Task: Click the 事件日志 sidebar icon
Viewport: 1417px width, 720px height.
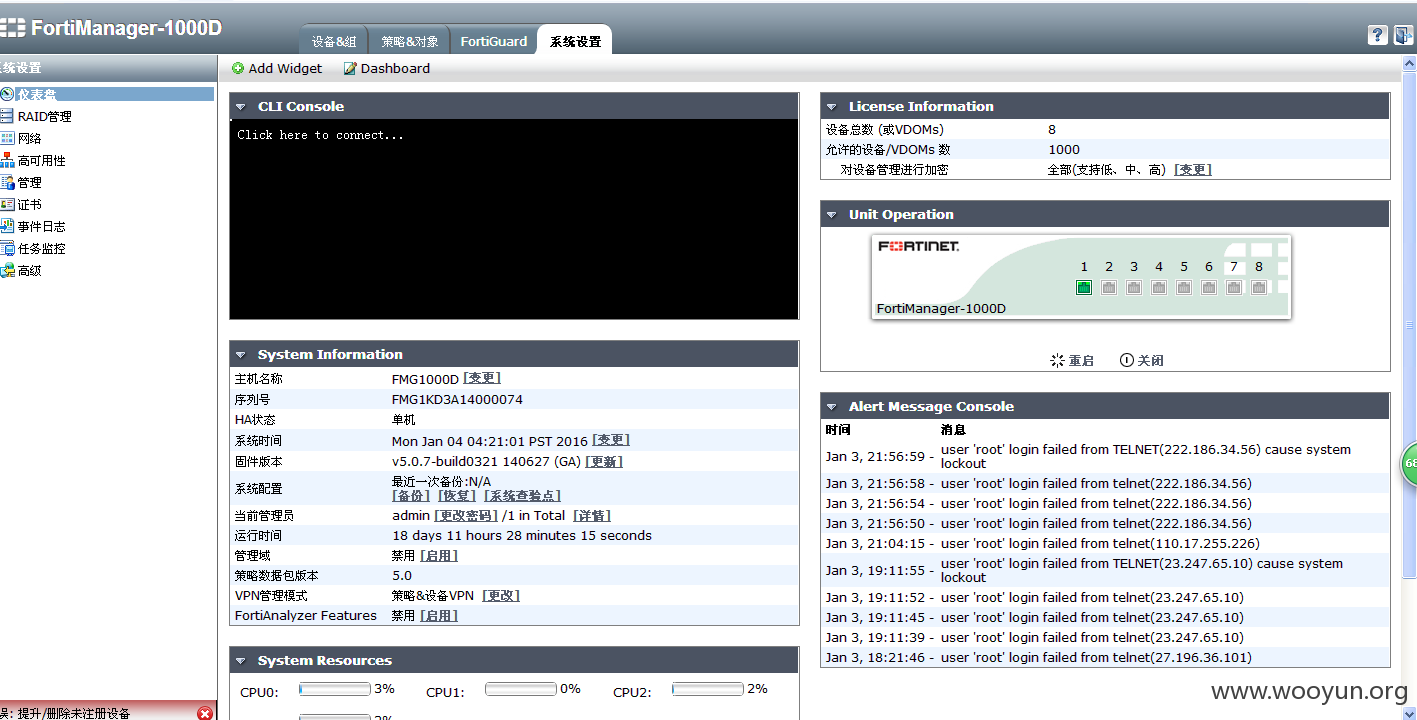Action: pyautogui.click(x=7, y=226)
